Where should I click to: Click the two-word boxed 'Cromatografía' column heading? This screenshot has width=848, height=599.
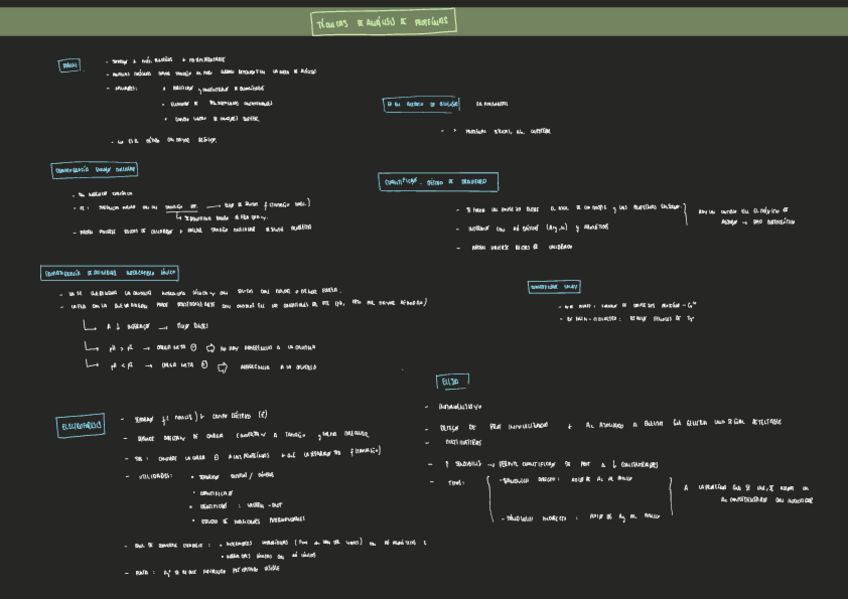tap(94, 170)
